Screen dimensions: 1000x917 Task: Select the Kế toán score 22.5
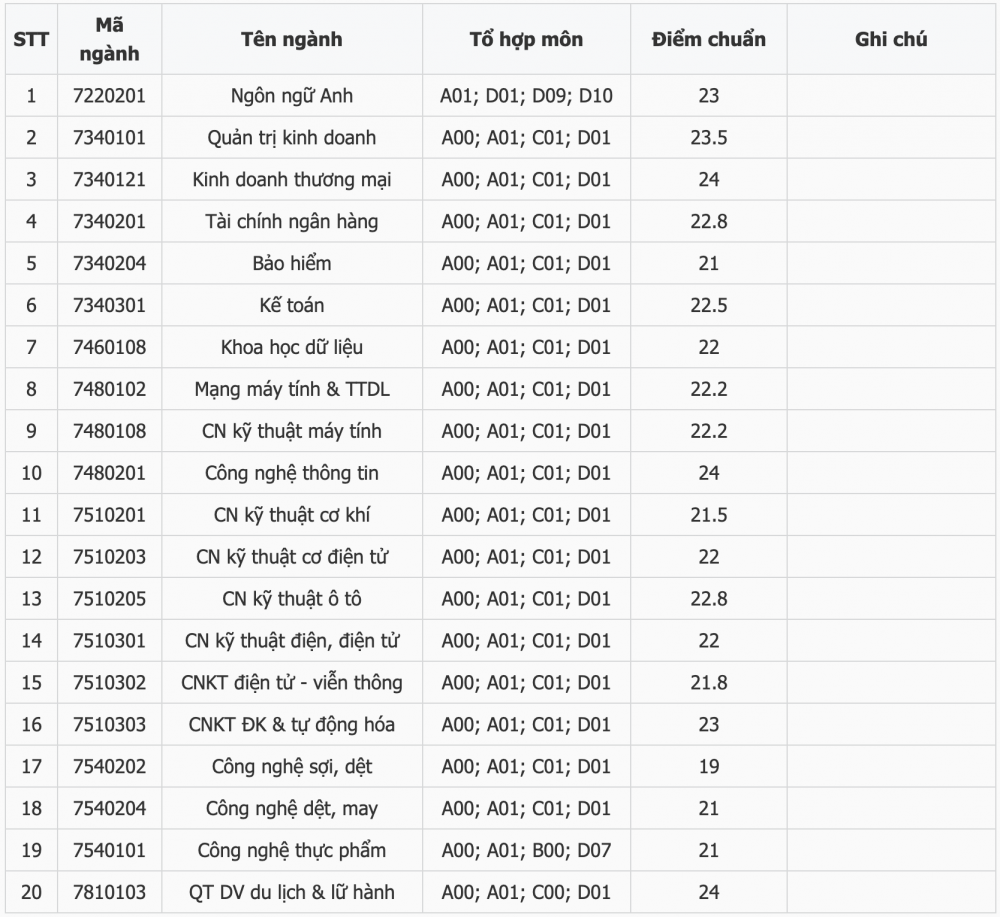point(709,305)
